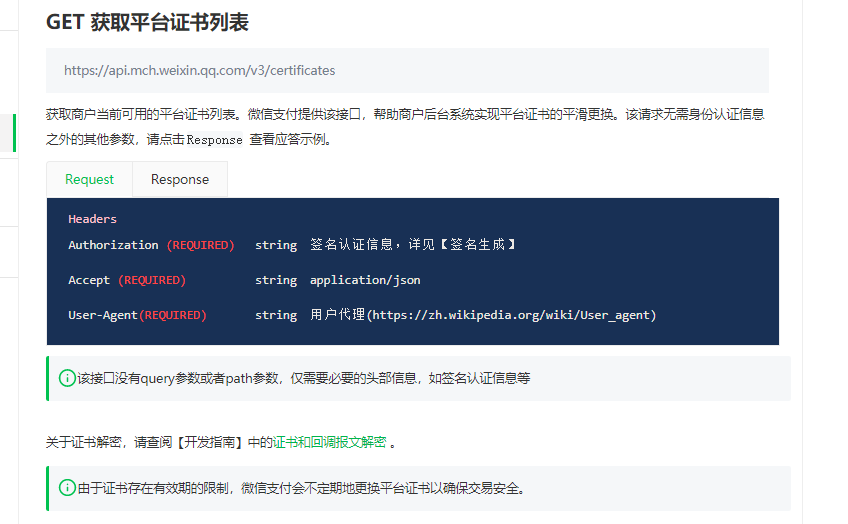Switch to the Request tab
This screenshot has width=848, height=524.
point(89,179)
